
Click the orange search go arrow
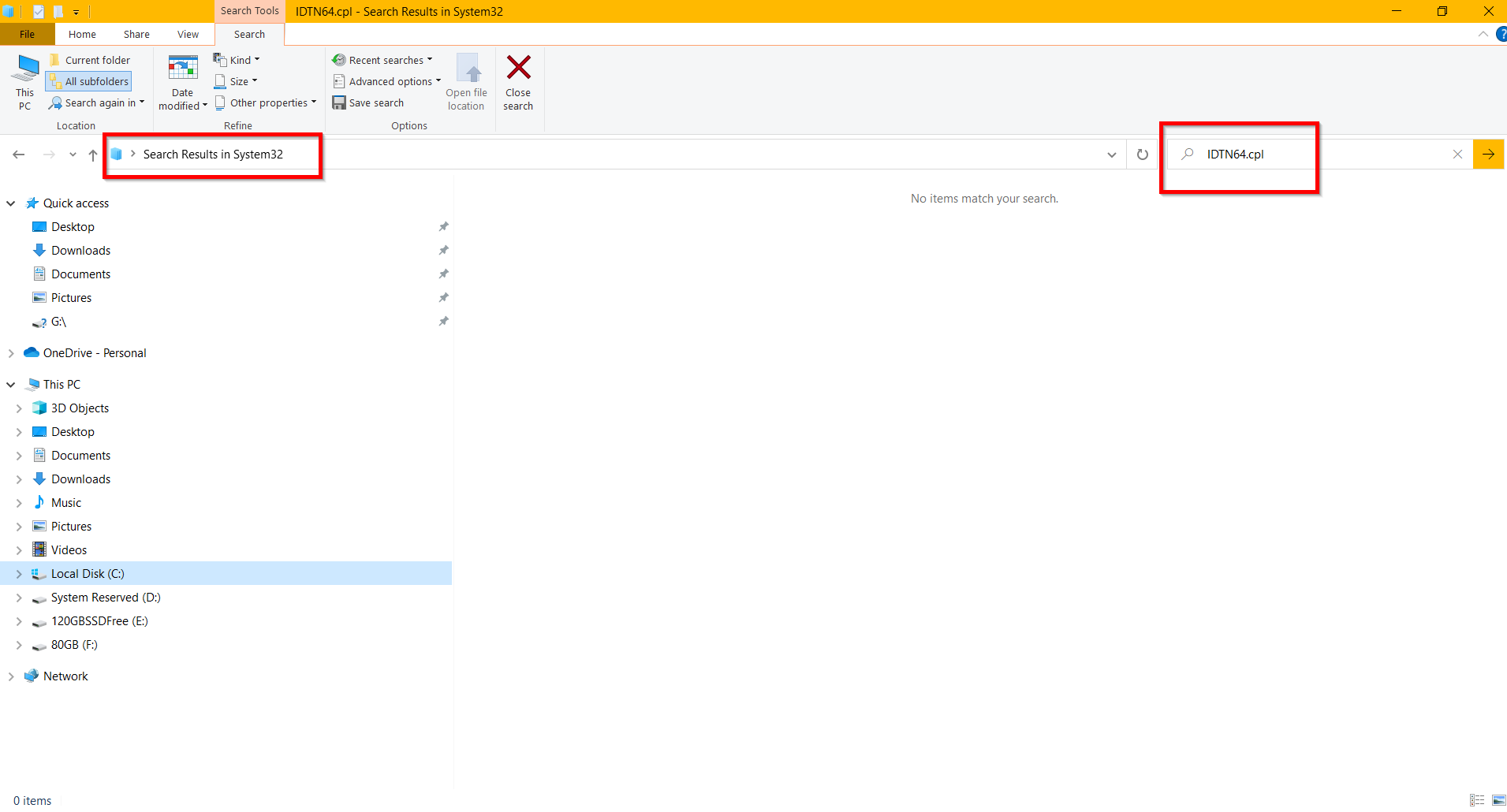point(1488,155)
